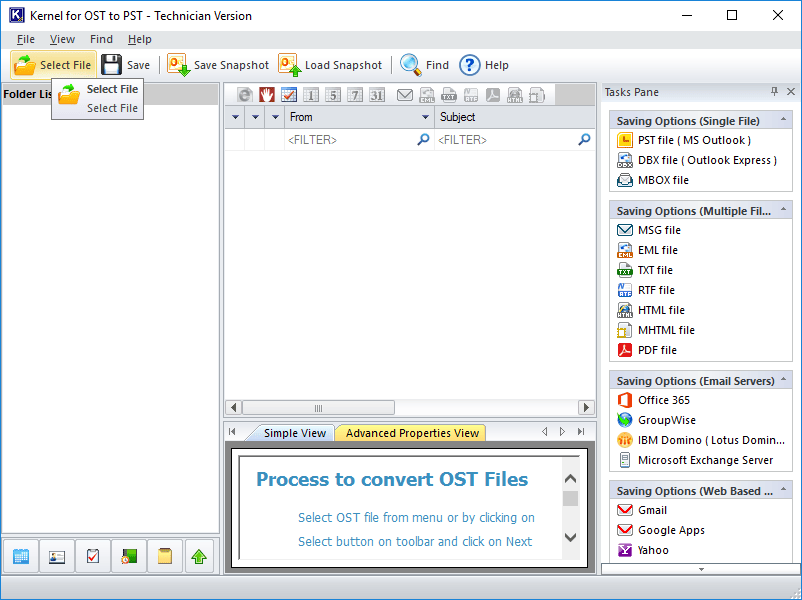Choose PST file (MS Outlook) option
Screen dimensions: 802x600
pos(684,140)
